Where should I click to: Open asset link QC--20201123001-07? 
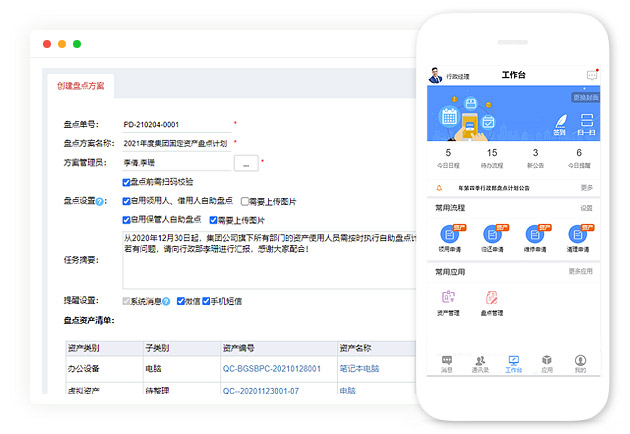click(261, 391)
